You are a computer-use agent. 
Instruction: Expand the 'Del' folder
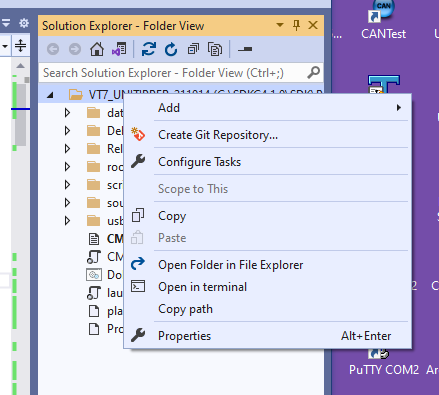(x=67, y=131)
